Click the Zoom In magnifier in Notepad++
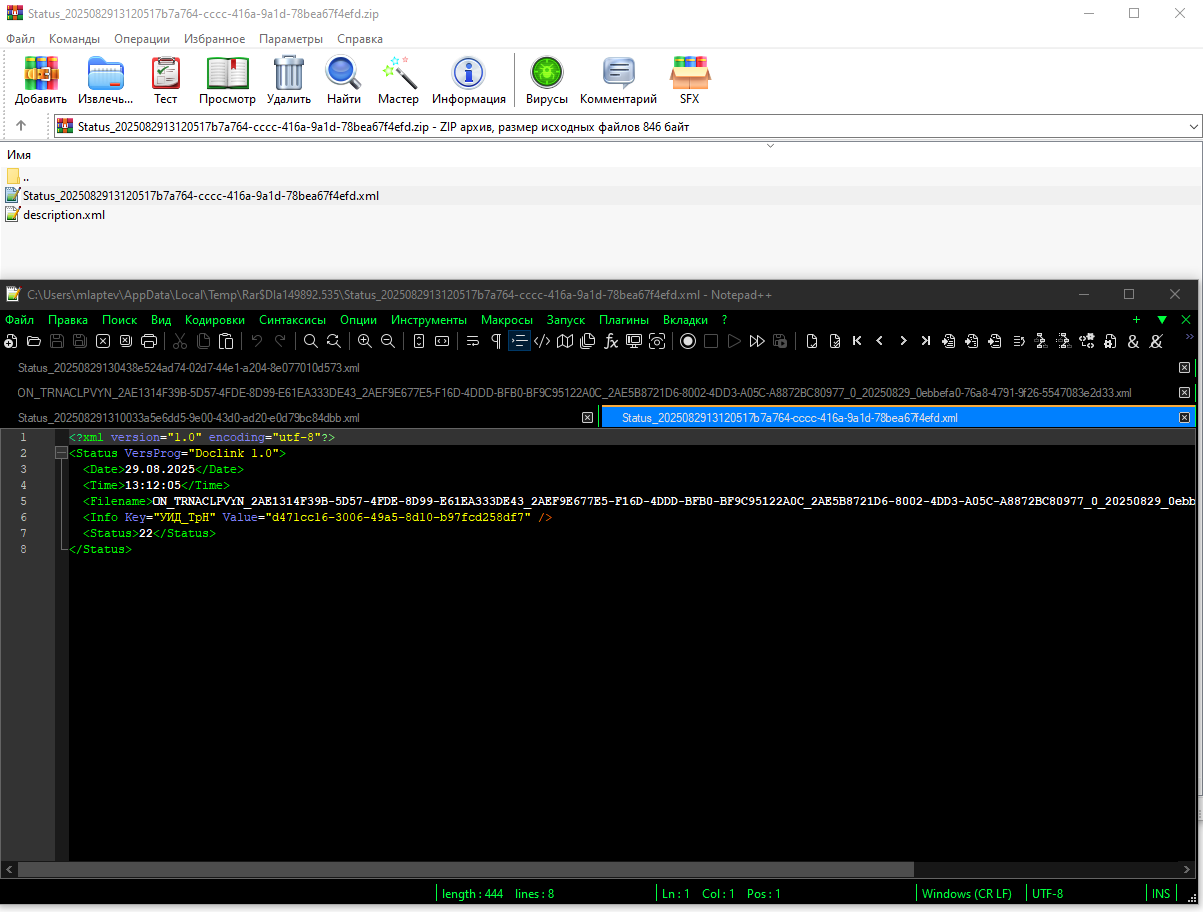The width and height of the screenshot is (1203, 912). point(364,341)
